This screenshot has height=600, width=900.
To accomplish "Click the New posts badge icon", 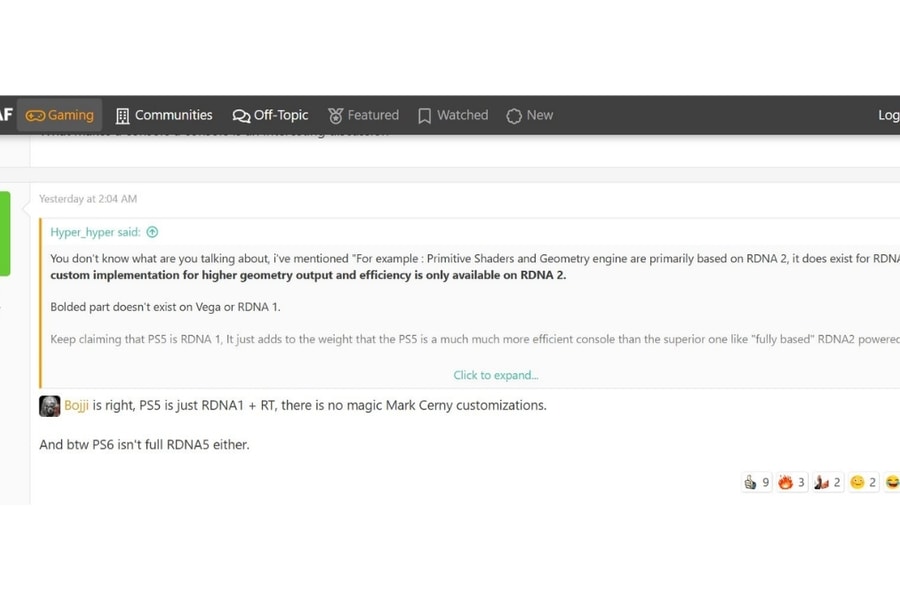I will point(514,116).
